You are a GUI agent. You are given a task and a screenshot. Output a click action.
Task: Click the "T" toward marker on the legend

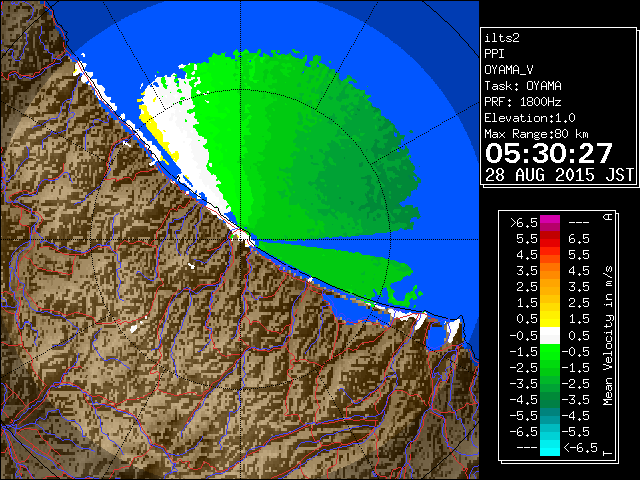[x=608, y=453]
